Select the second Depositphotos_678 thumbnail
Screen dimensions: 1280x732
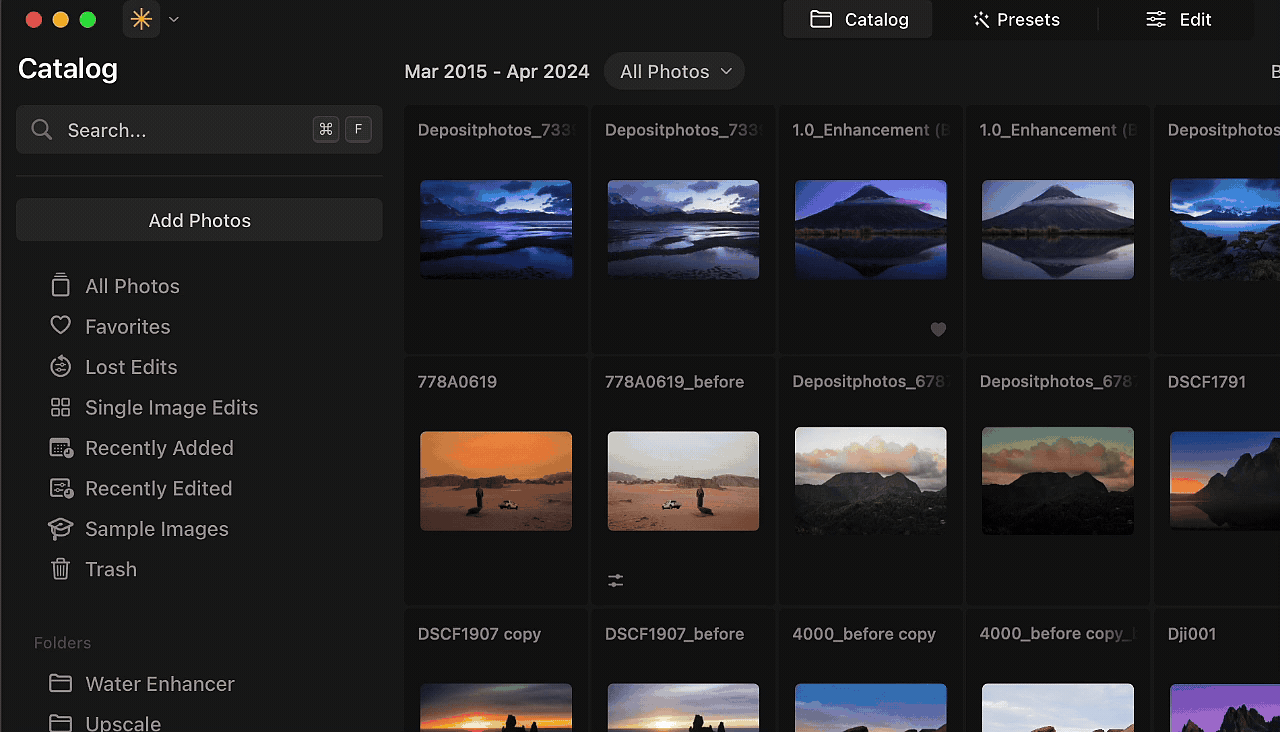tap(1058, 481)
